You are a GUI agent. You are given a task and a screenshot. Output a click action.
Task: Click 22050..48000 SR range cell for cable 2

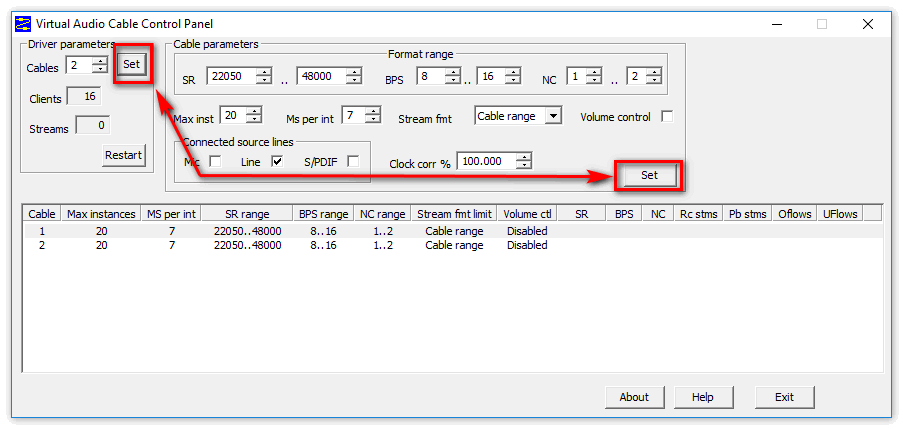tap(248, 245)
